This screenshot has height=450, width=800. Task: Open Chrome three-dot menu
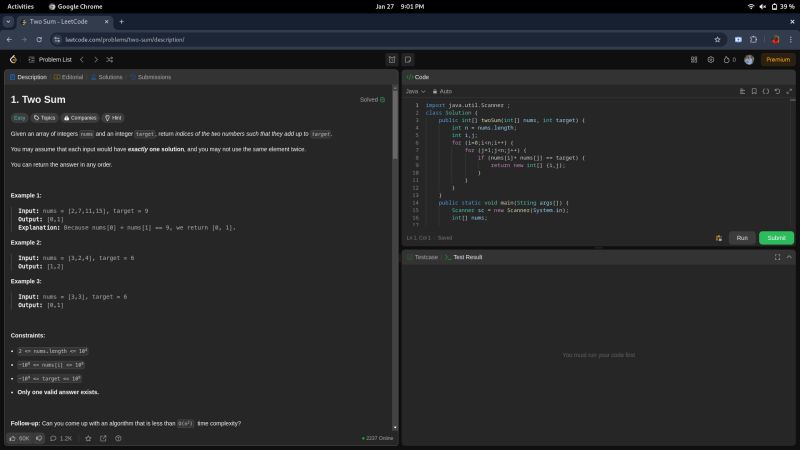tap(790, 40)
